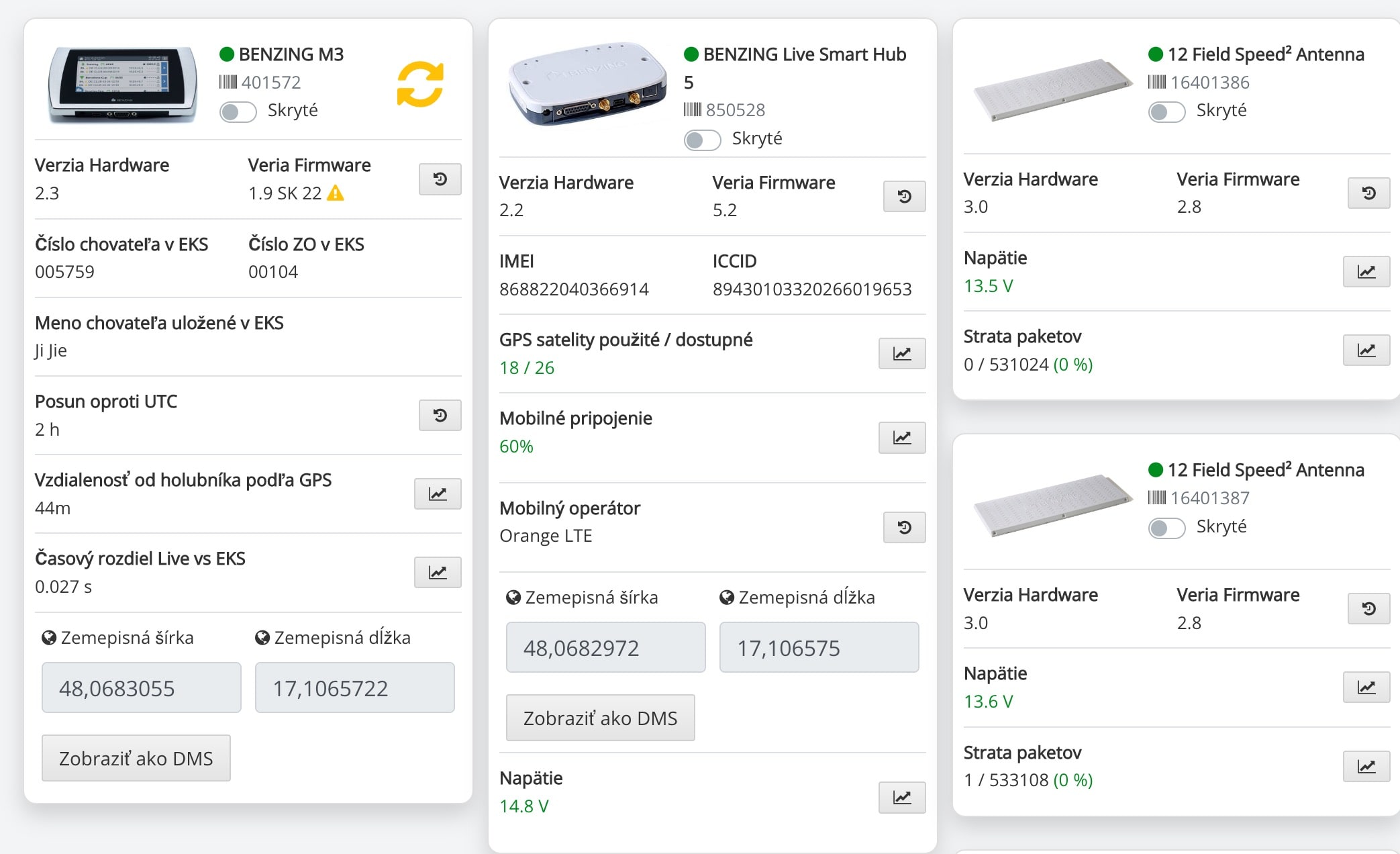The width and height of the screenshot is (1400, 854).
Task: Open history for BENZING M3 firmware version
Action: tap(440, 179)
